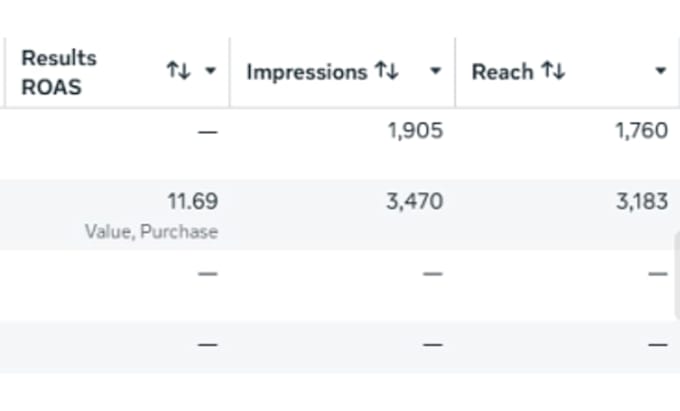The width and height of the screenshot is (680, 411).
Task: Click the Impressions column header text
Action: coord(307,72)
